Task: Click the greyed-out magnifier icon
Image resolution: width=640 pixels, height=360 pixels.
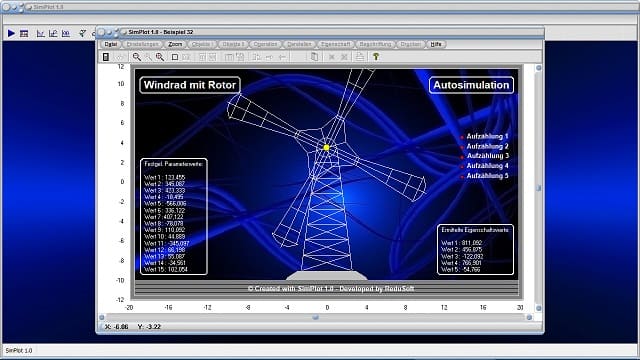Action: pyautogui.click(x=148, y=57)
